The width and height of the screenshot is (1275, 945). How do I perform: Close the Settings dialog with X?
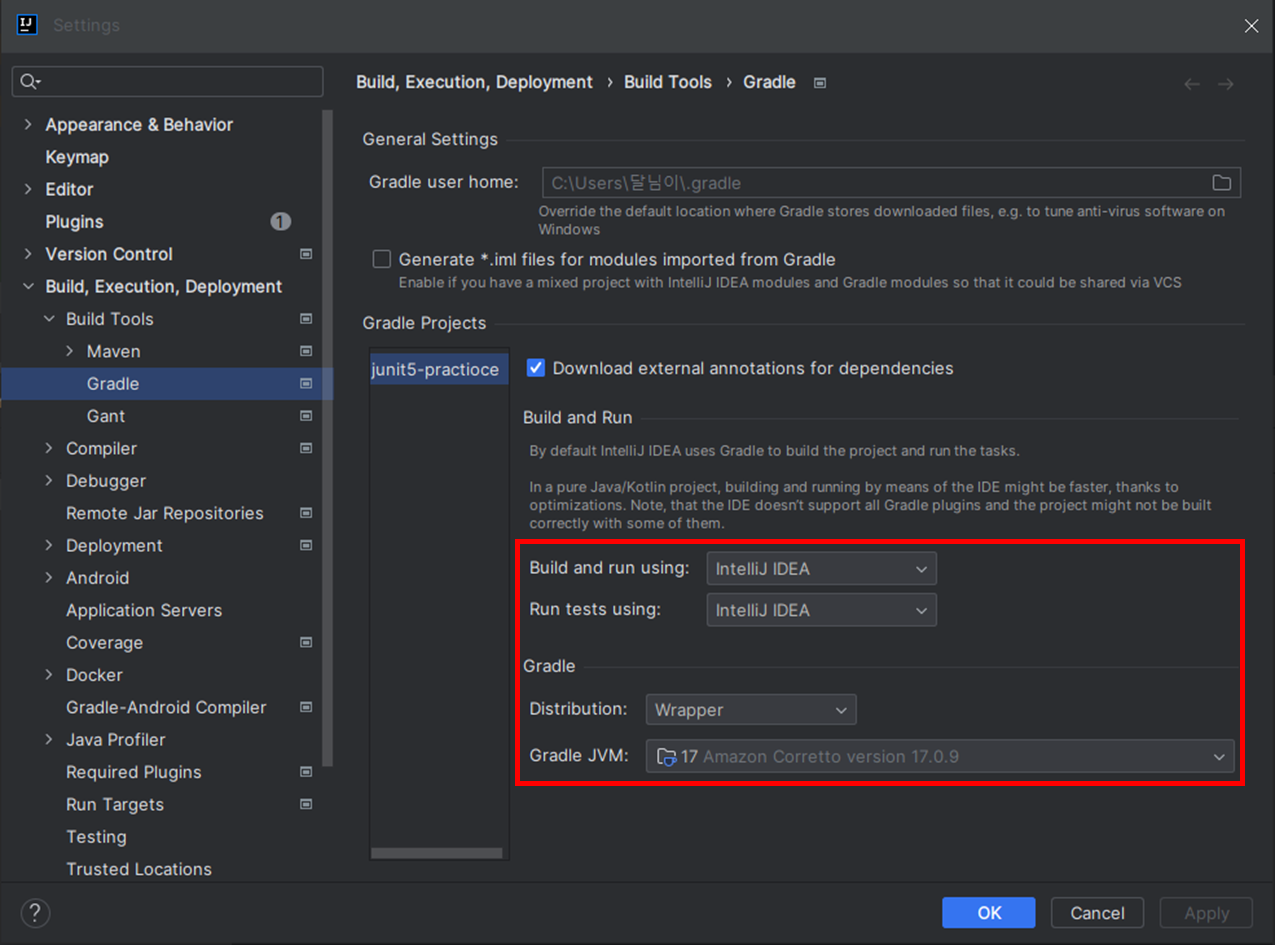1251,26
